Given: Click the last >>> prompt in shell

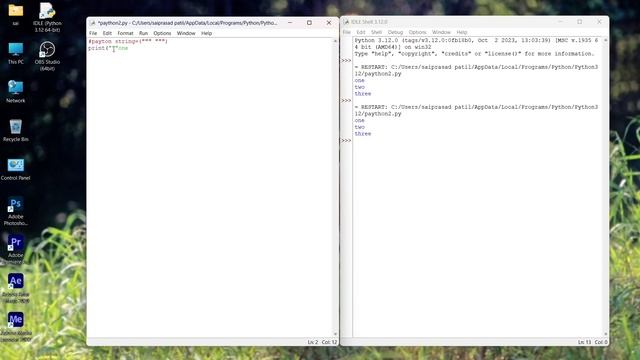Looking at the screenshot, I should pos(346,140).
